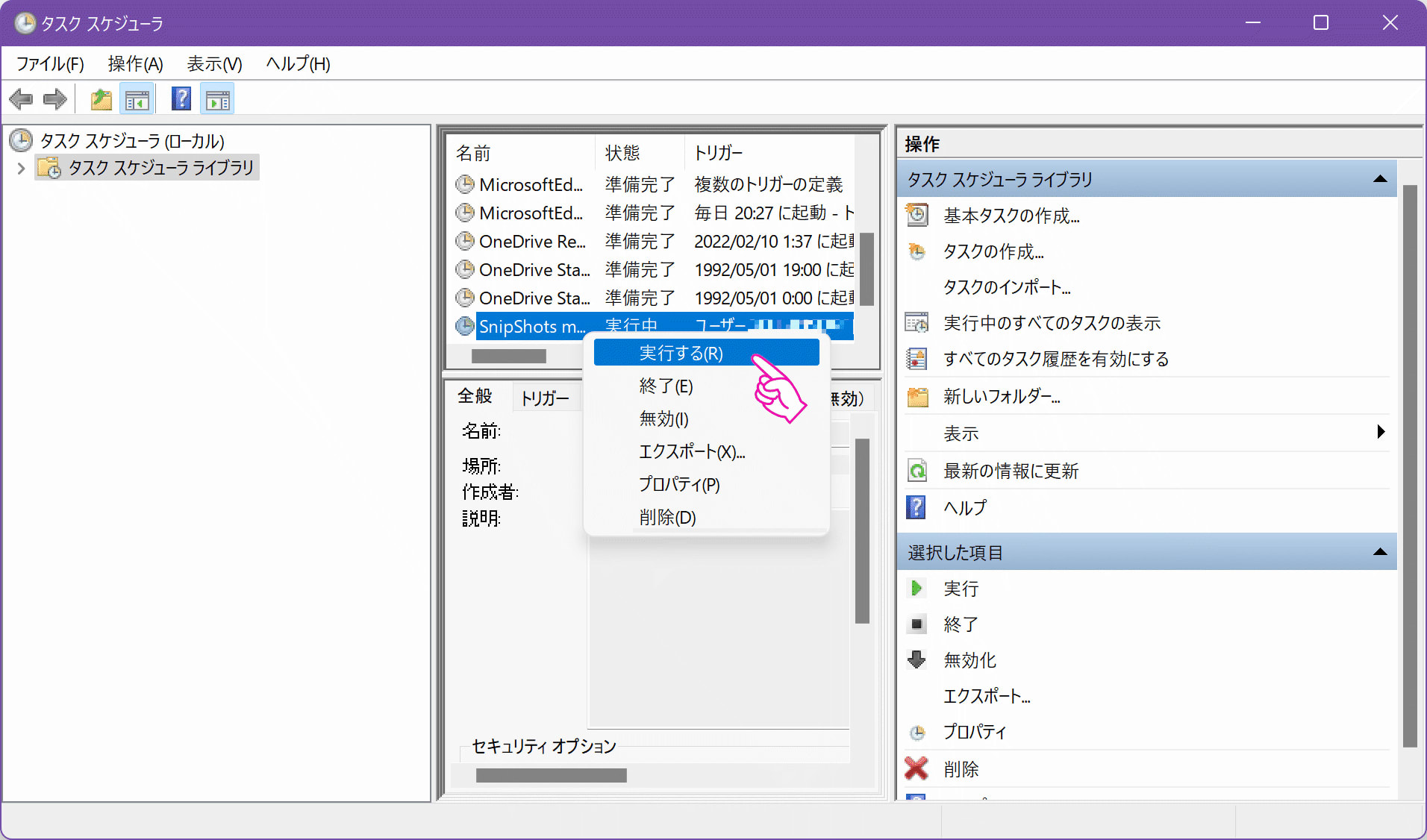The height and width of the screenshot is (840, 1427).
Task: Click すべてのタスク履歴を有効にする action text
Action: click(1056, 359)
